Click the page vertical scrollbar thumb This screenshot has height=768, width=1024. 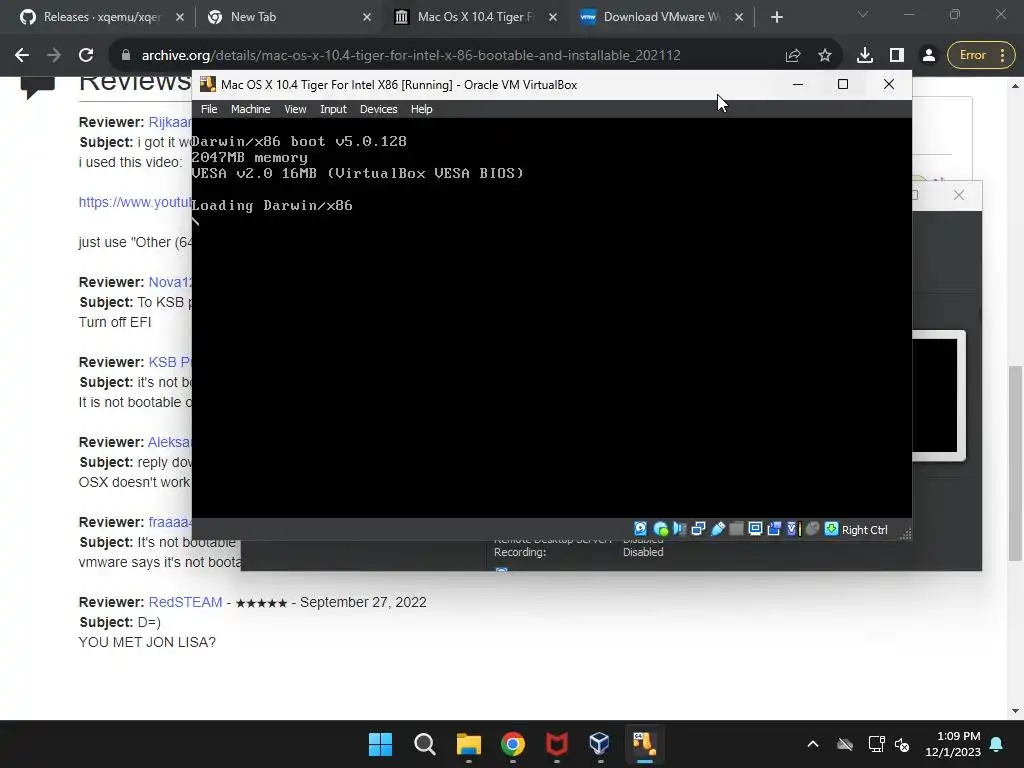click(1015, 462)
